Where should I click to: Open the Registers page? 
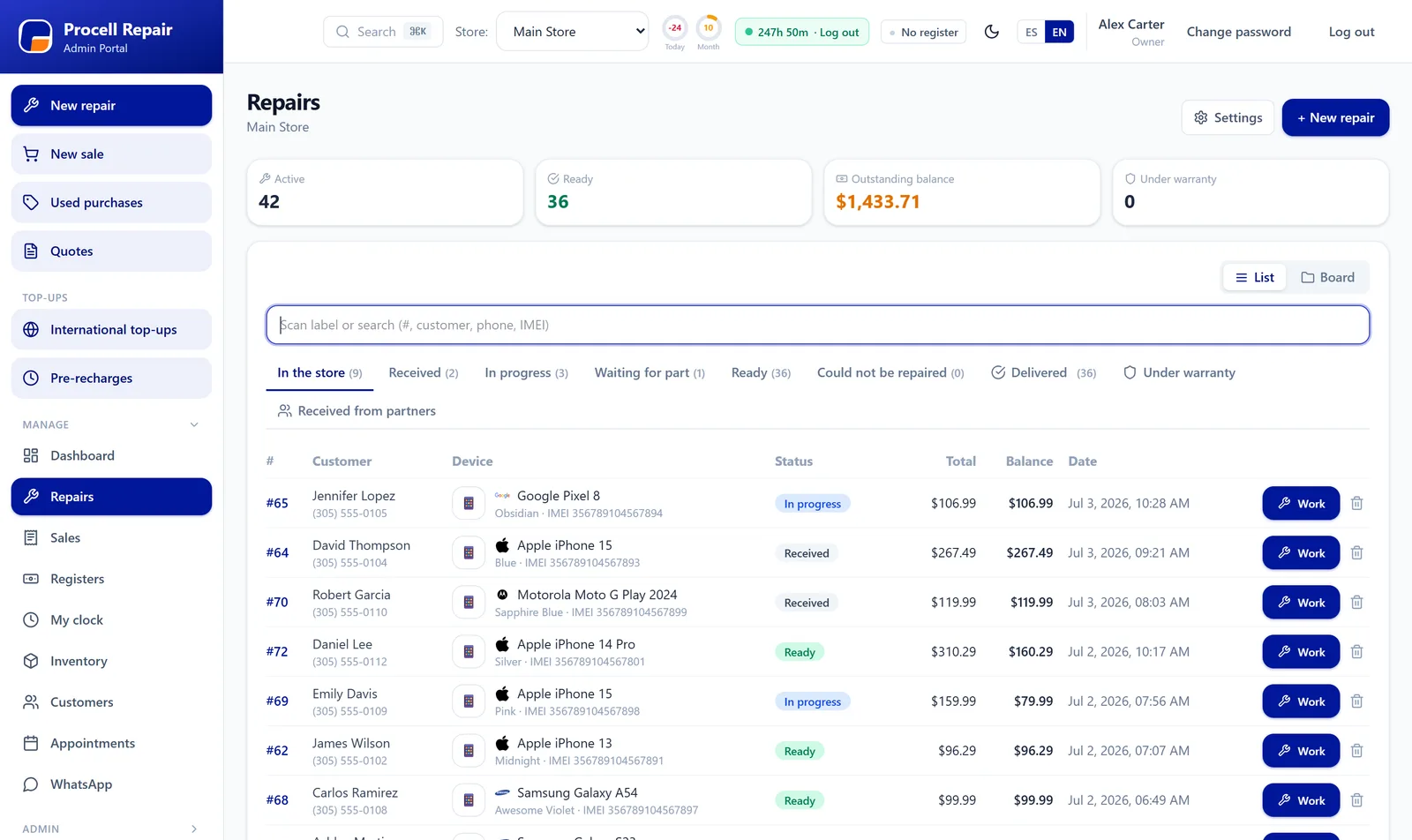point(111,579)
